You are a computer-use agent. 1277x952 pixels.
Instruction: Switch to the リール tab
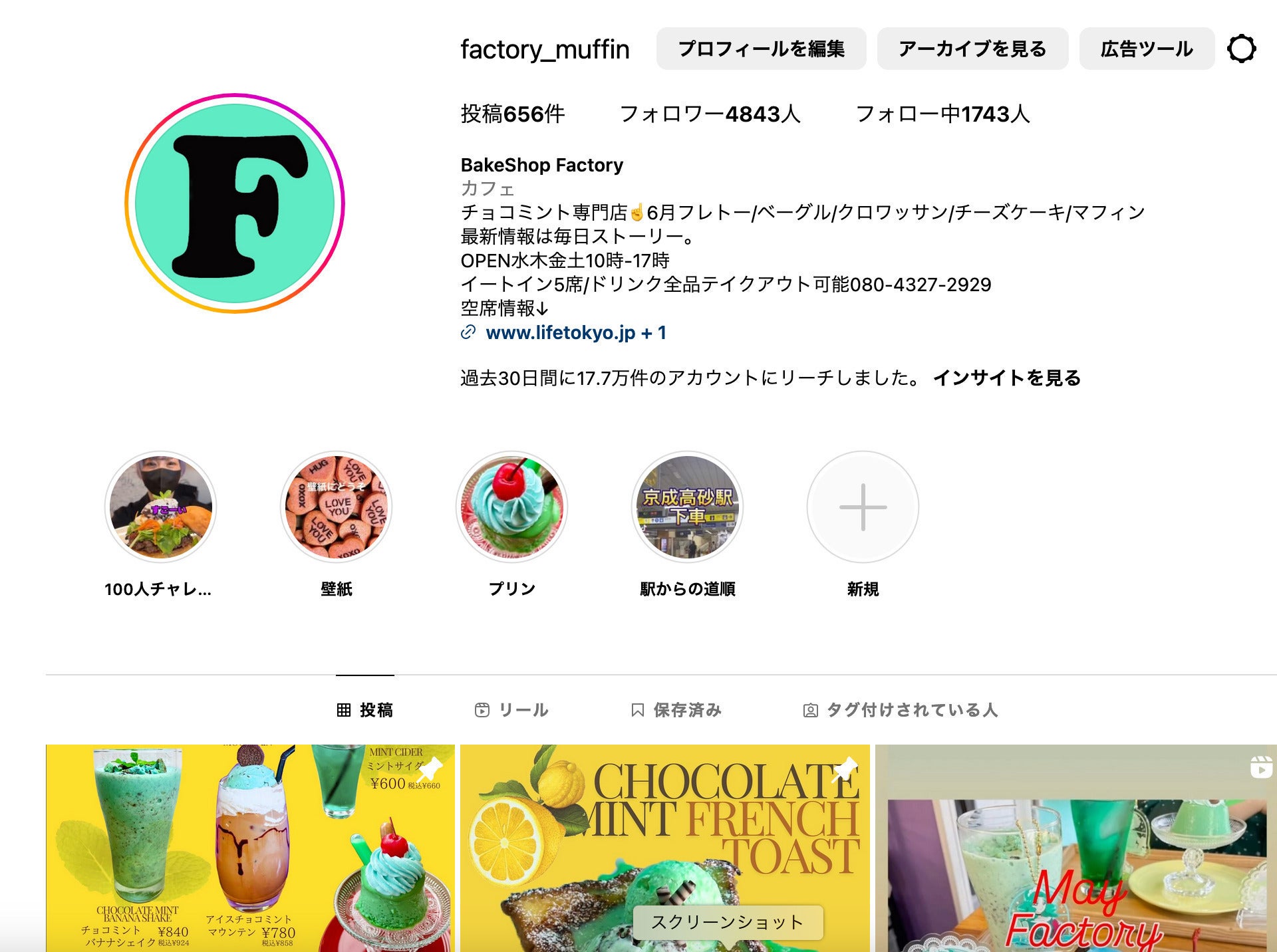click(511, 710)
